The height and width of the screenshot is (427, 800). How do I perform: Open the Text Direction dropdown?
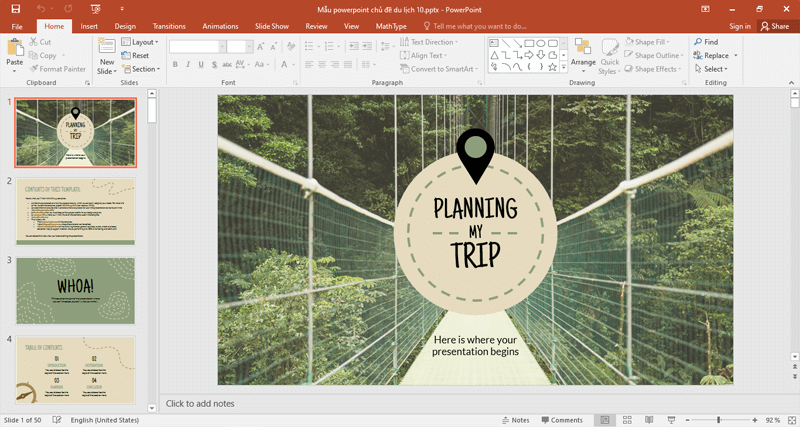click(429, 42)
